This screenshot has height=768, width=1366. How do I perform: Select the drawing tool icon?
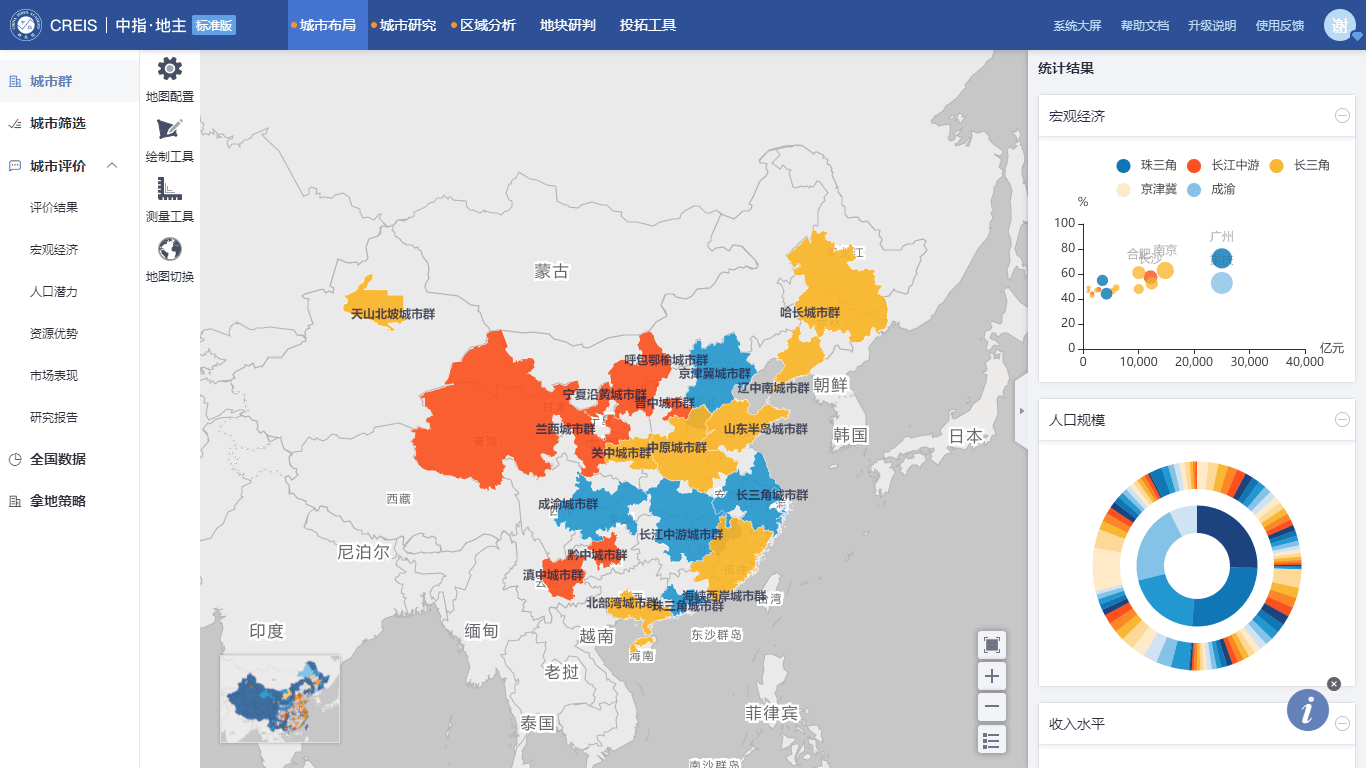coord(170,130)
